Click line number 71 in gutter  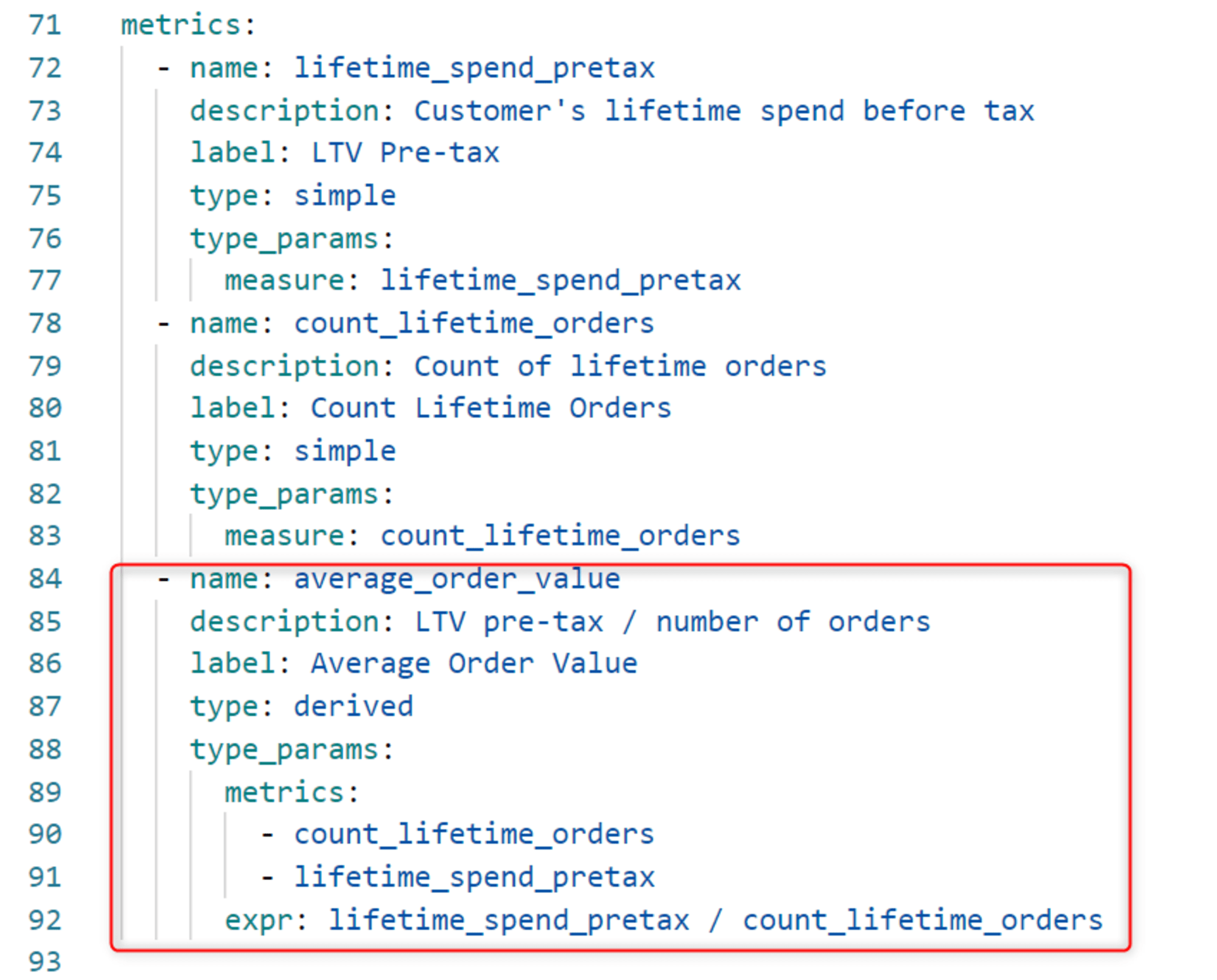45,25
